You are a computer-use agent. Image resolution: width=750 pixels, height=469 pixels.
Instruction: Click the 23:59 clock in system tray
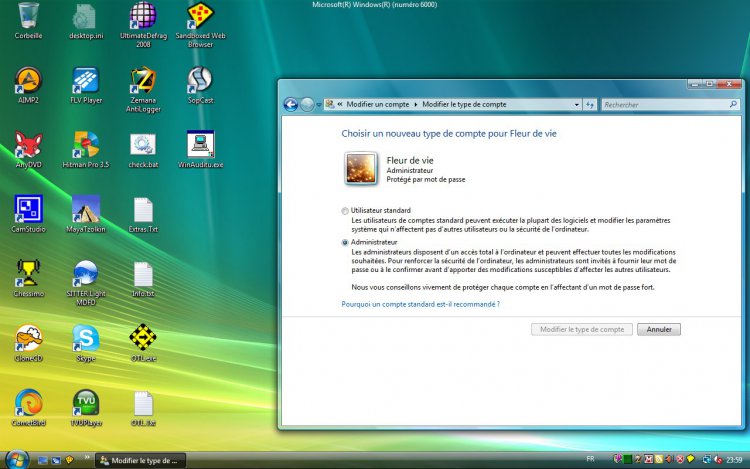point(734,460)
